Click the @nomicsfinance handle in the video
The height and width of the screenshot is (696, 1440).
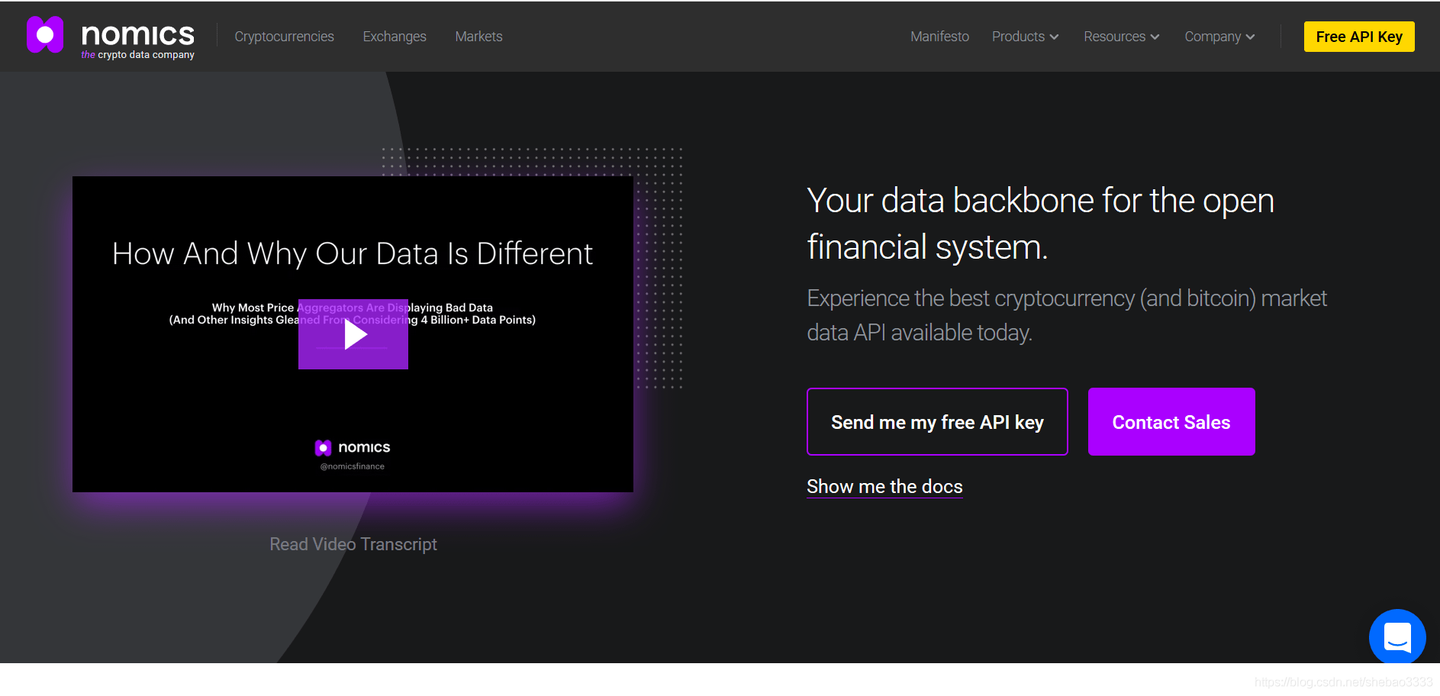pyautogui.click(x=352, y=467)
